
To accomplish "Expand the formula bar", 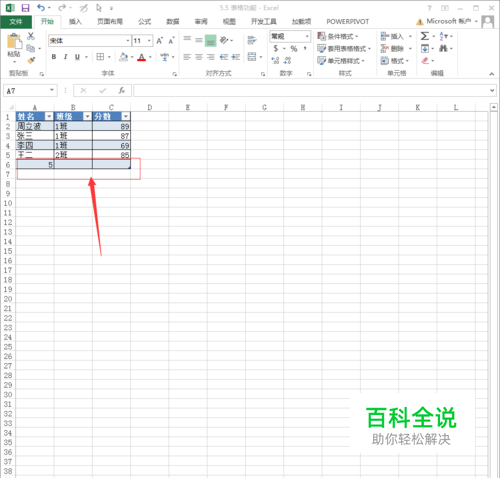I will [492, 90].
